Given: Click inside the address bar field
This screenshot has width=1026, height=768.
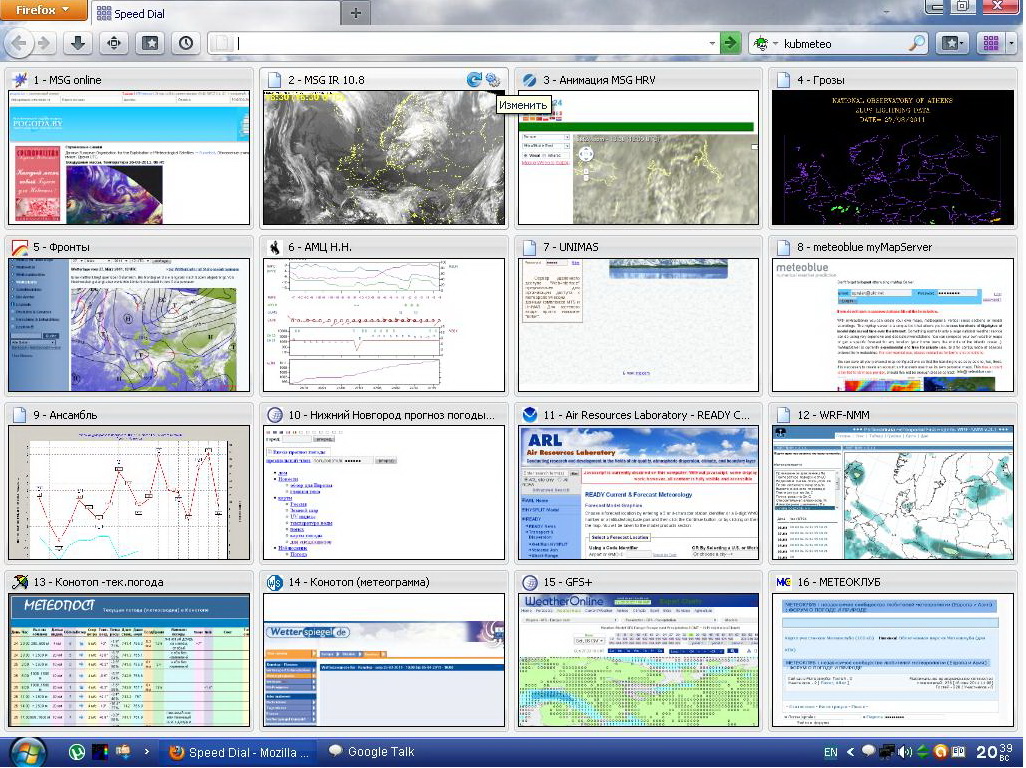Looking at the screenshot, I should coord(470,43).
